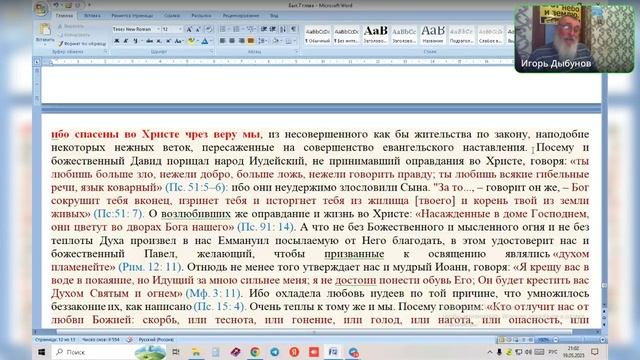This screenshot has width=640, height=360.
Task: Open Google Chrome from the taskbar
Action: 255,352
